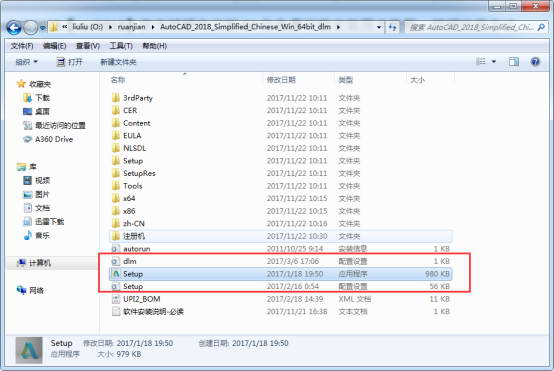554x371 pixels.
Task: Select the 库 libraries node
Action: [27, 167]
